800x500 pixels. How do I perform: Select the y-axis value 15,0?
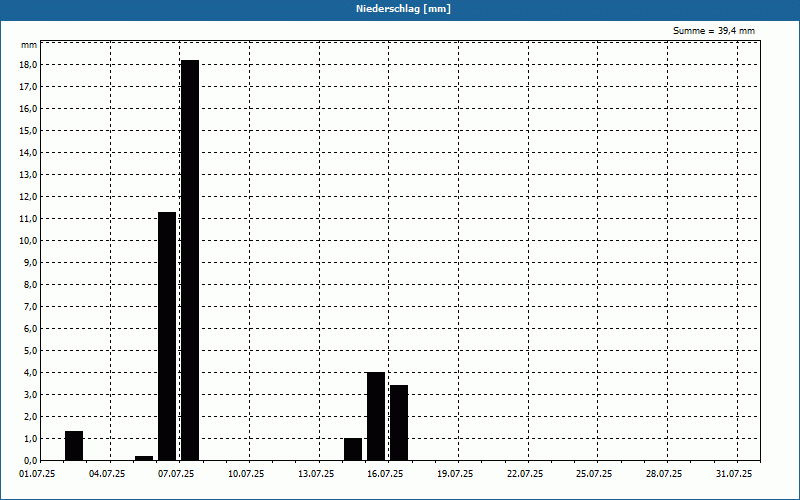coord(28,131)
